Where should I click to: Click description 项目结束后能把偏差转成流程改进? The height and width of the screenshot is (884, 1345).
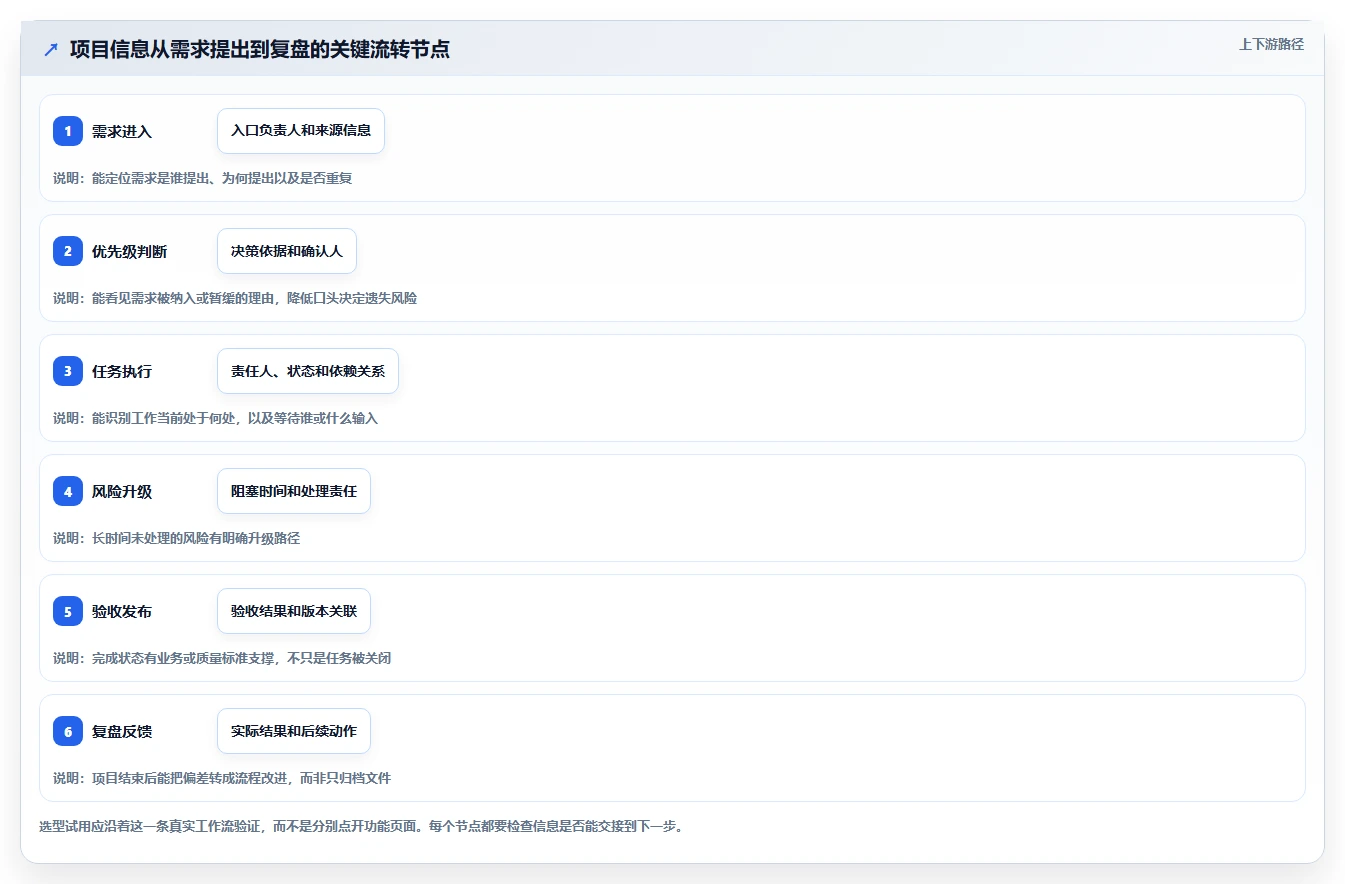(222, 778)
